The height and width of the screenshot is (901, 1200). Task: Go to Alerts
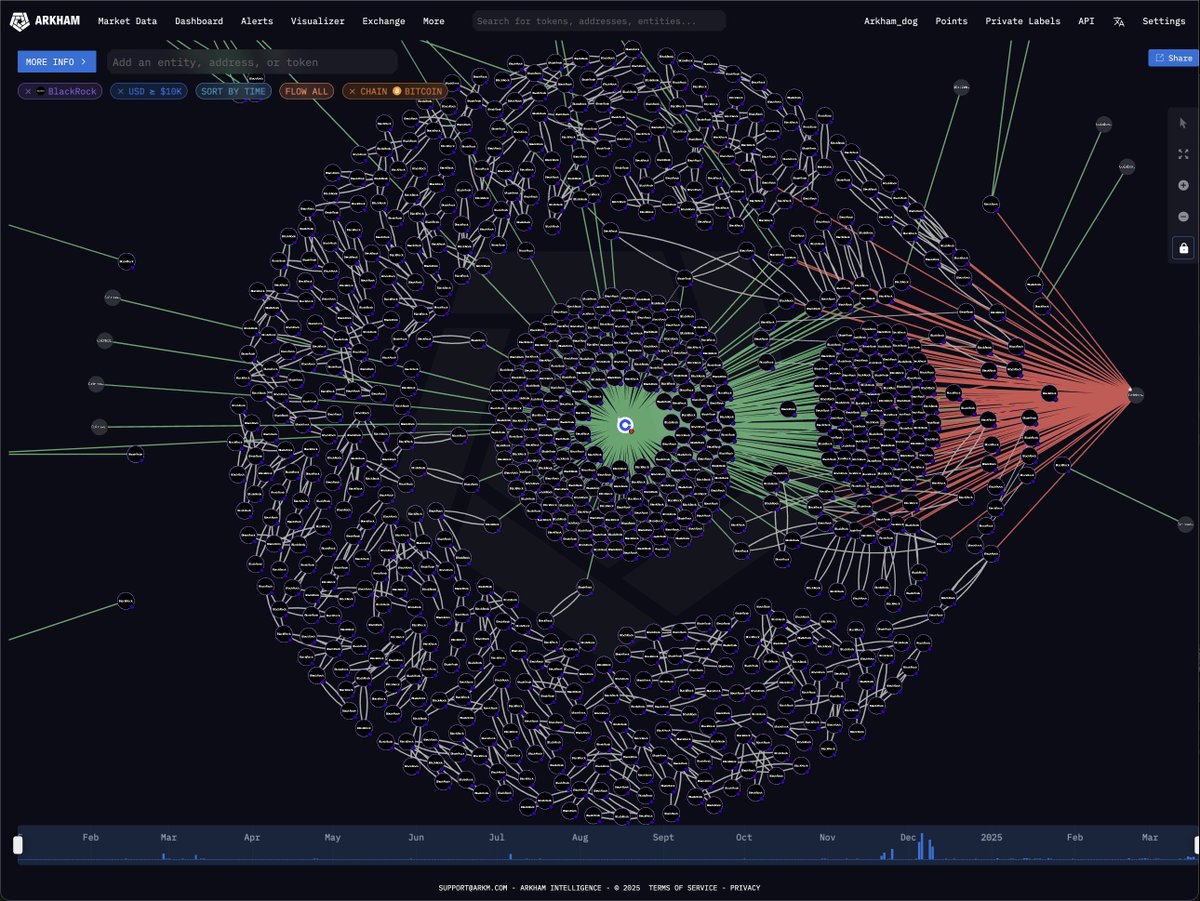(257, 21)
